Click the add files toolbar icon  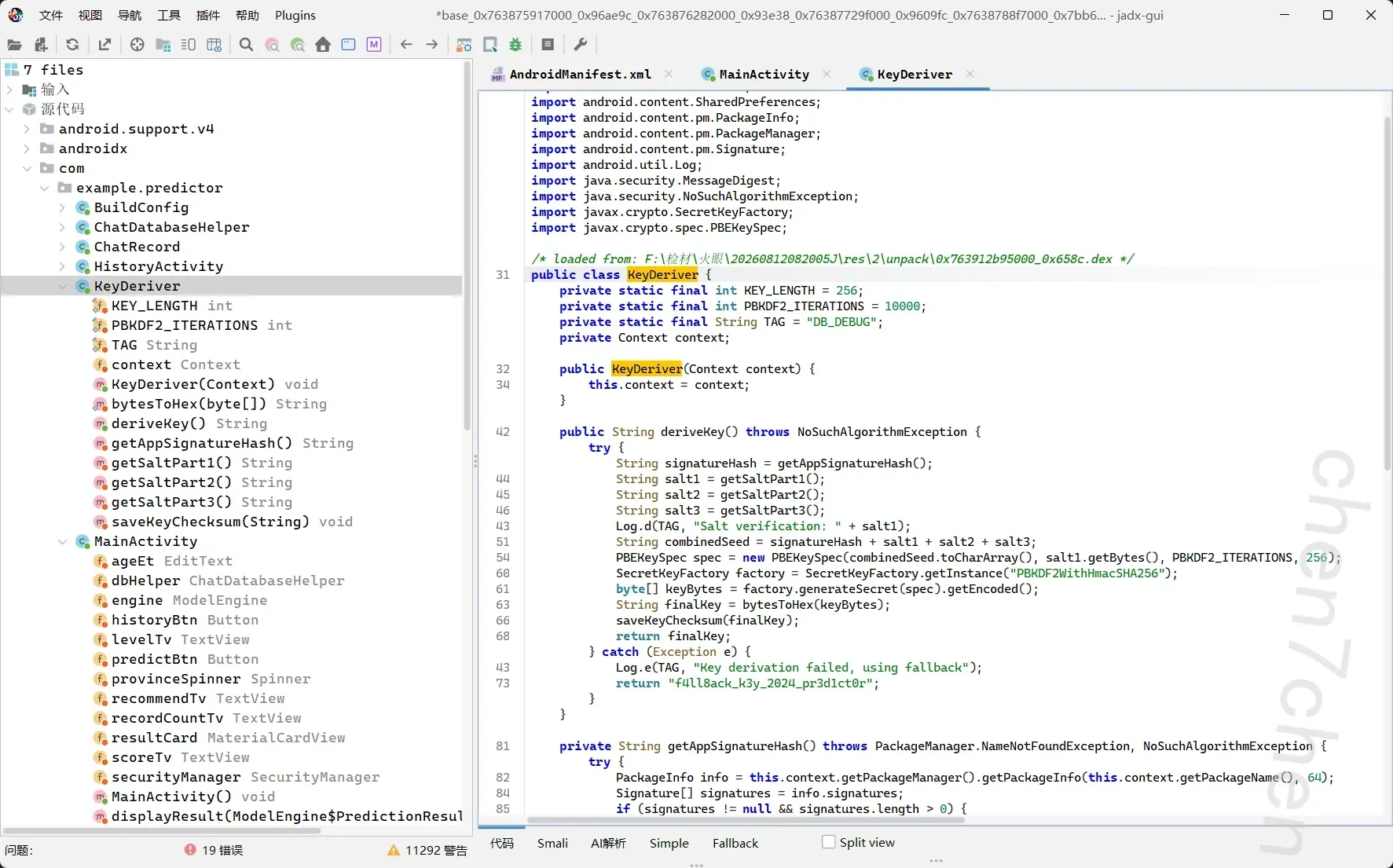point(41,45)
